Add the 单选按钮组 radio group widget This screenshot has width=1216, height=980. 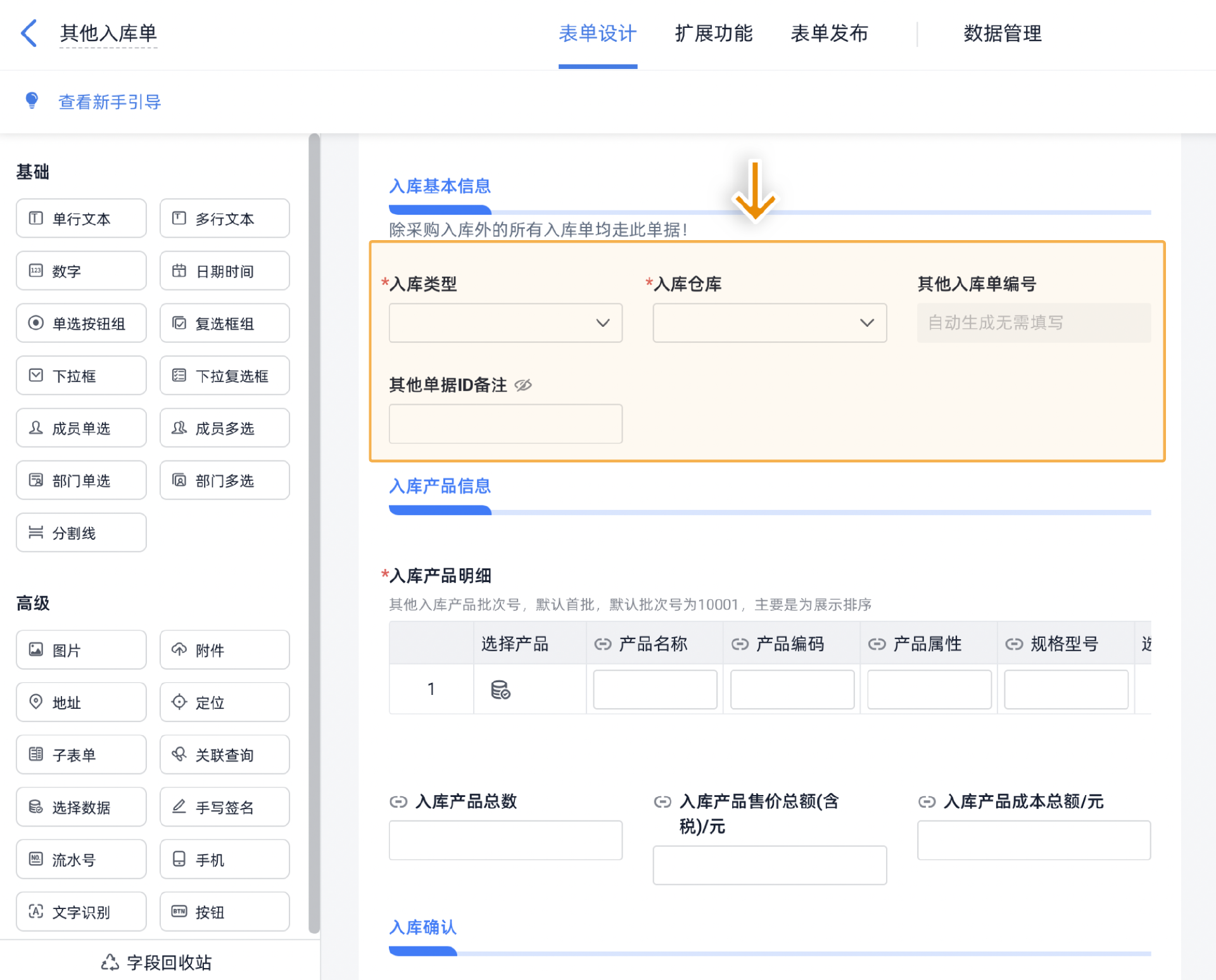tap(81, 324)
